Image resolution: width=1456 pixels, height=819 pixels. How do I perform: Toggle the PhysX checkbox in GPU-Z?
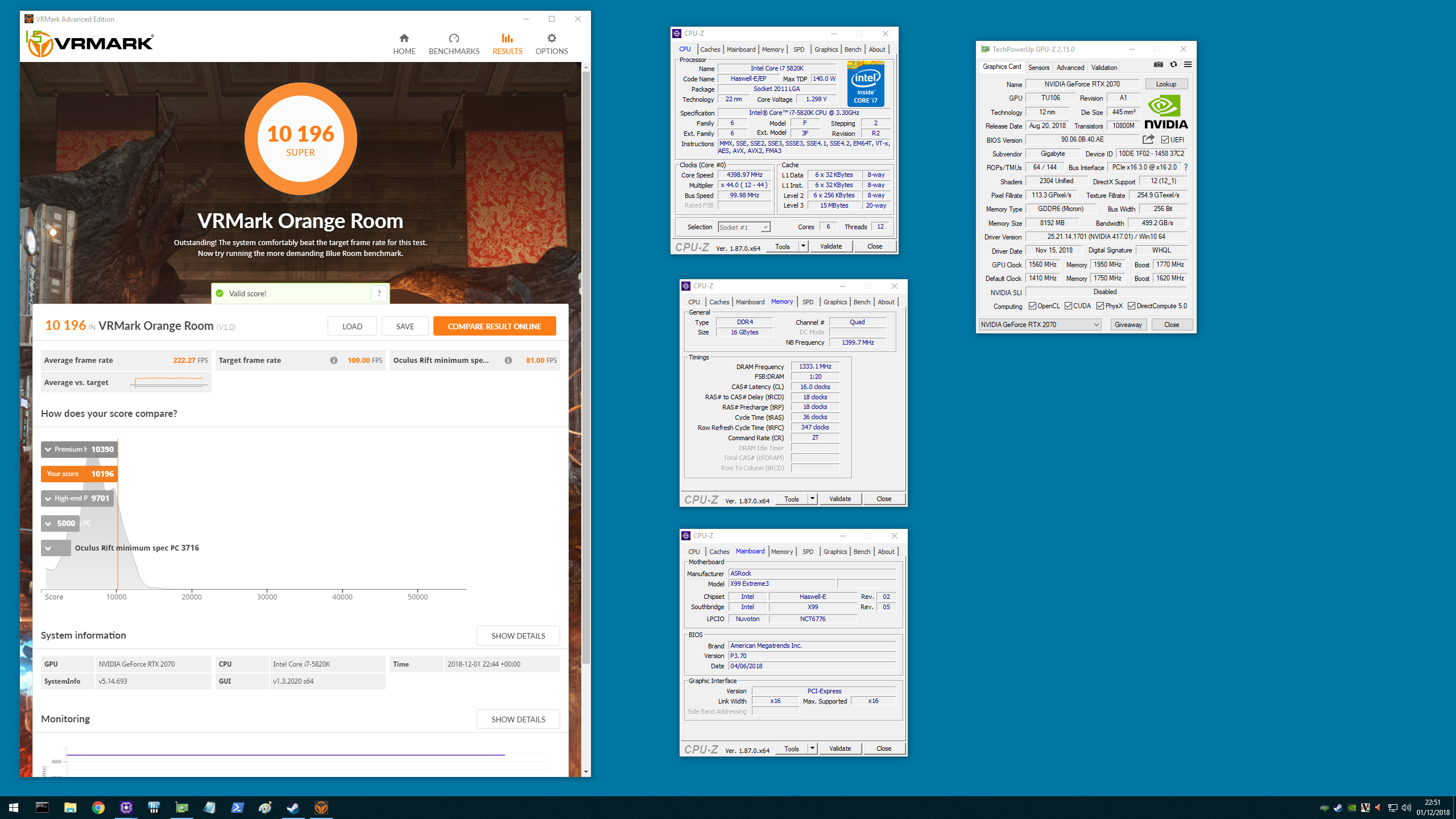tap(1100, 306)
